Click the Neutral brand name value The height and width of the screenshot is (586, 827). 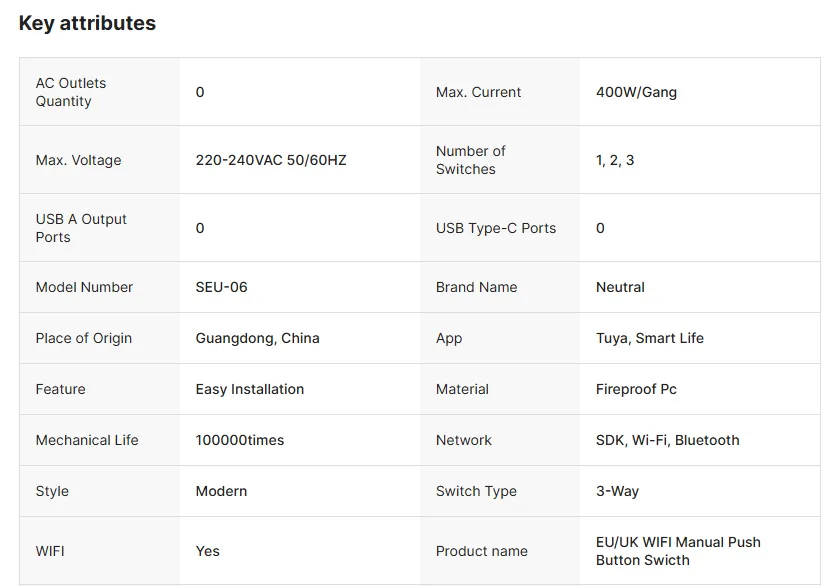tap(620, 287)
